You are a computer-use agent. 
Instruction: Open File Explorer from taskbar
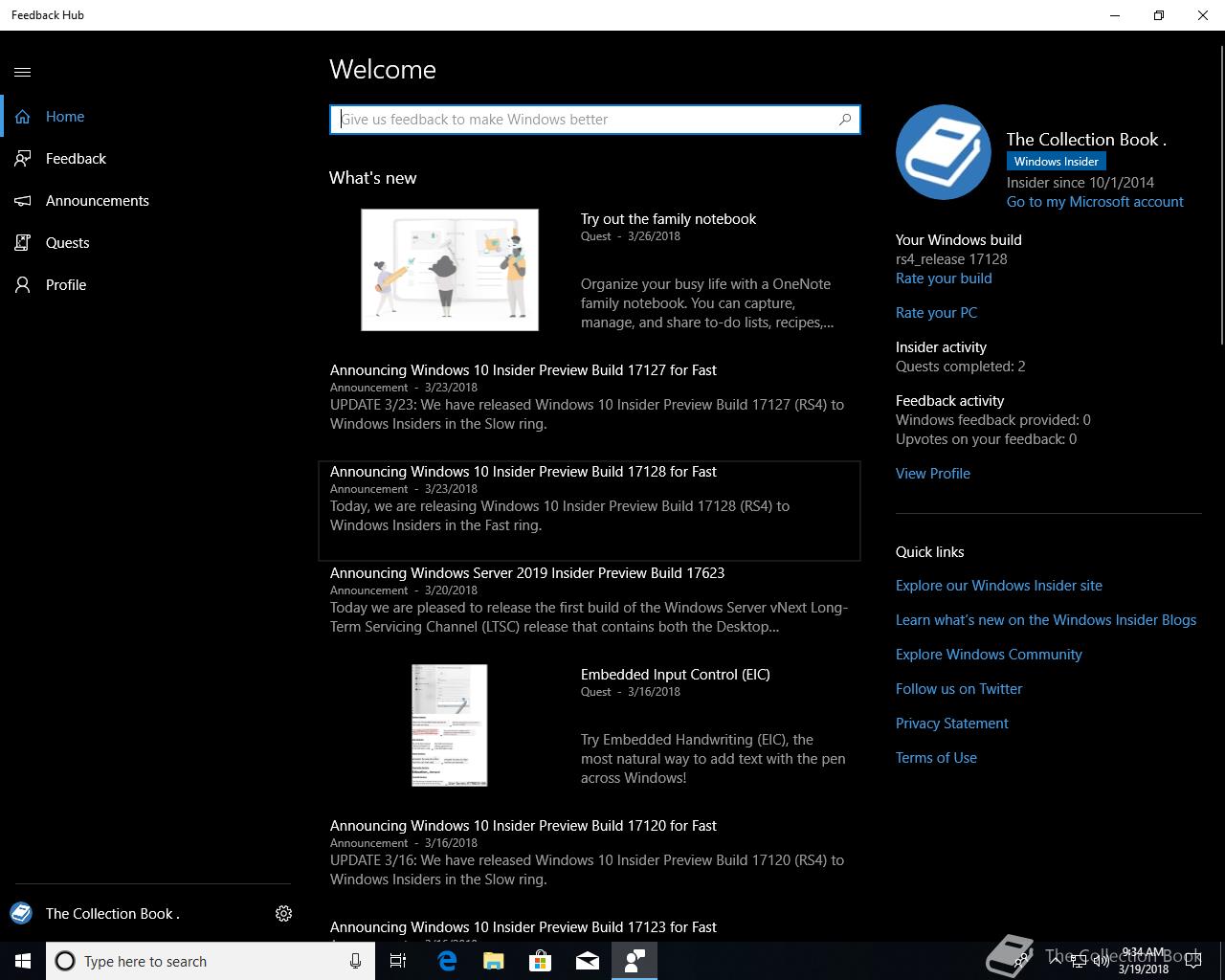494,961
